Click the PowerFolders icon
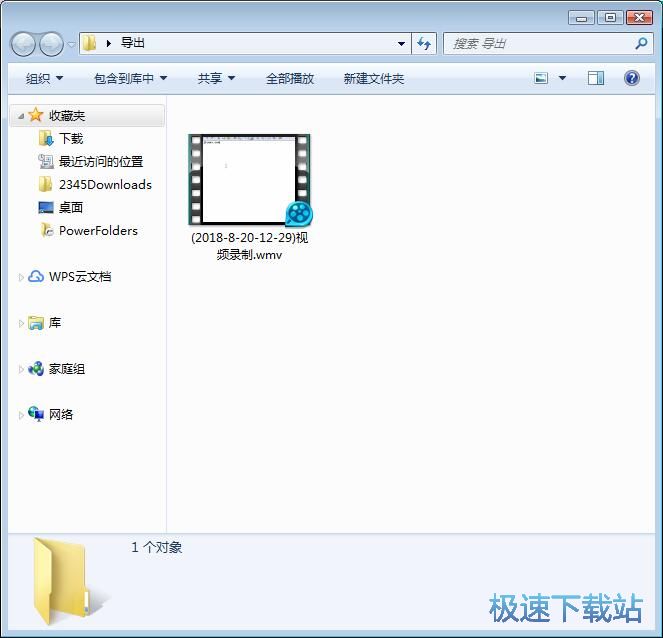This screenshot has width=663, height=638. 47,230
